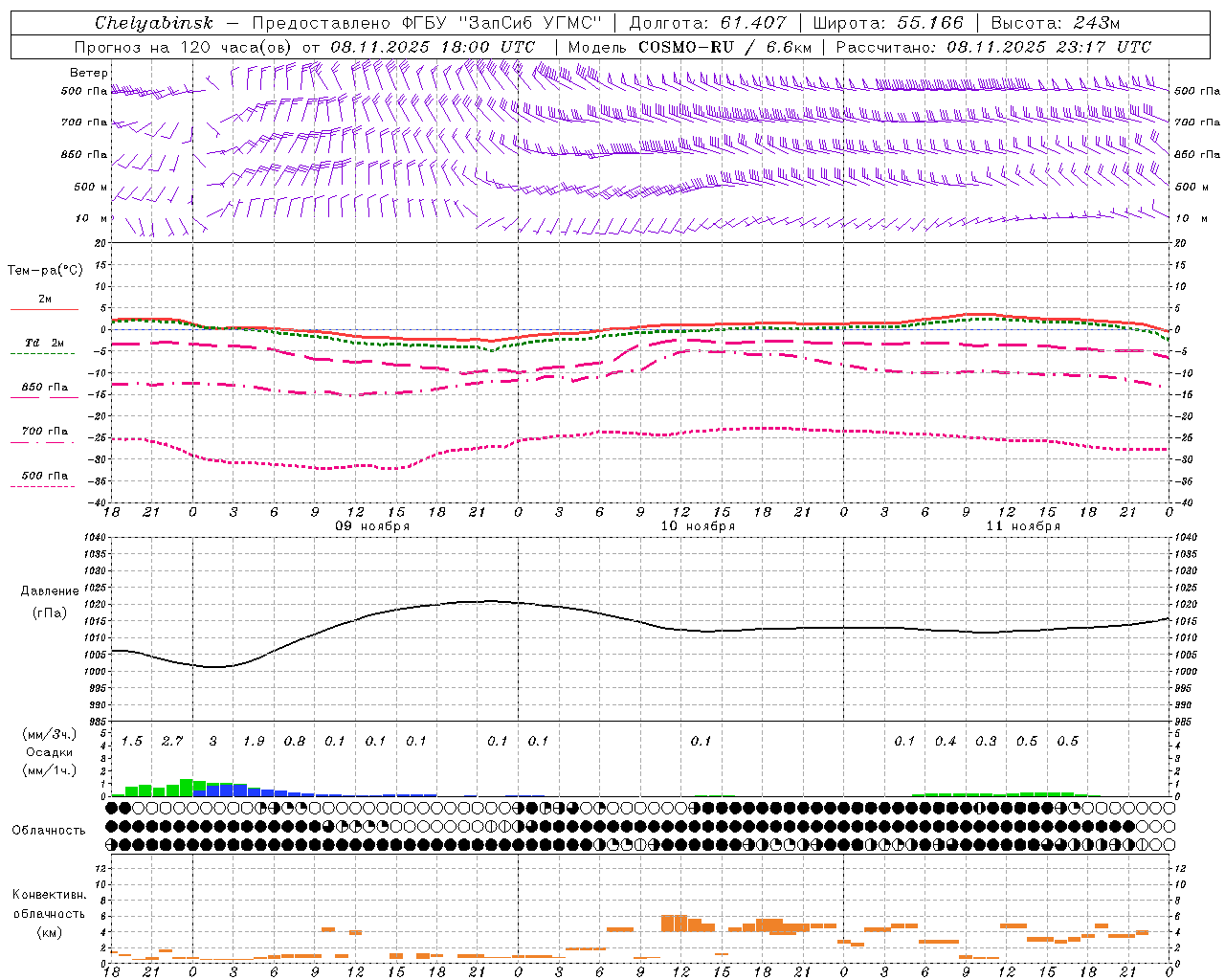
Task: Click the 'Высота: 243м' elevation text
Action: tap(1055, 23)
